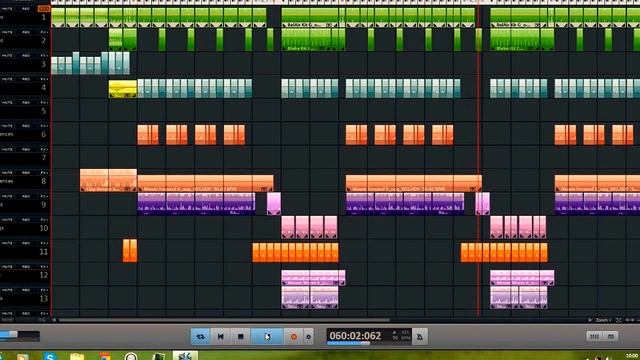This screenshot has width=640, height=360.
Task: Mute track 9
Action: (7, 196)
